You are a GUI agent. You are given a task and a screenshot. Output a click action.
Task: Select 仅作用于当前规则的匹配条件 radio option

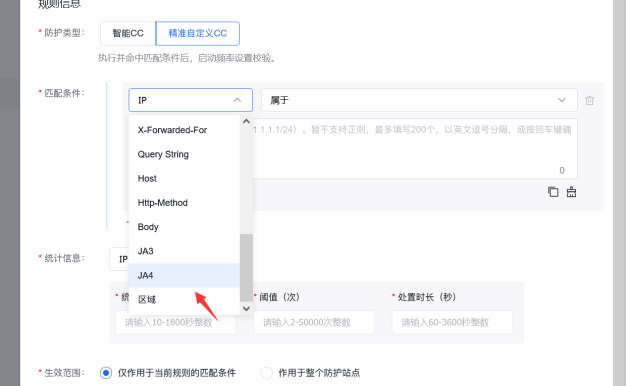(106, 373)
